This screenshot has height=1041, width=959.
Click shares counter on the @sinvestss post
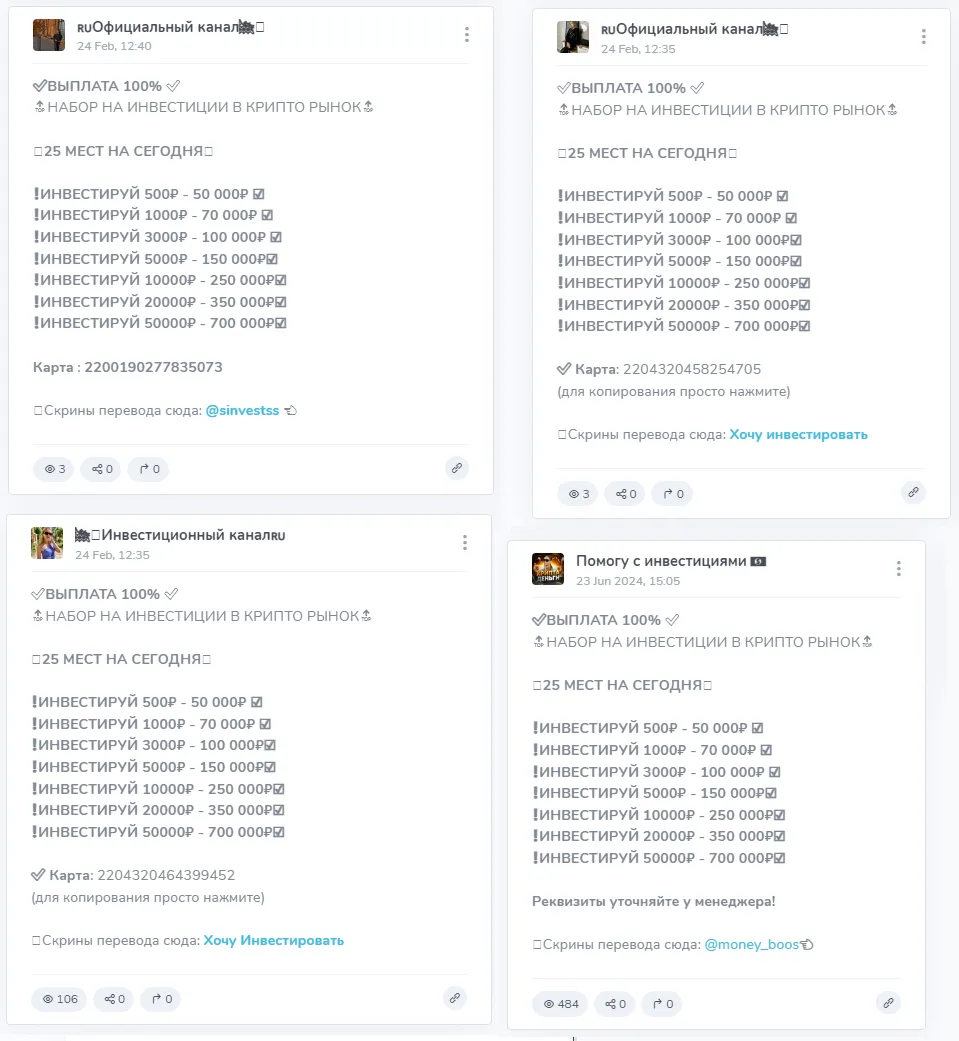pyautogui.click(x=102, y=469)
